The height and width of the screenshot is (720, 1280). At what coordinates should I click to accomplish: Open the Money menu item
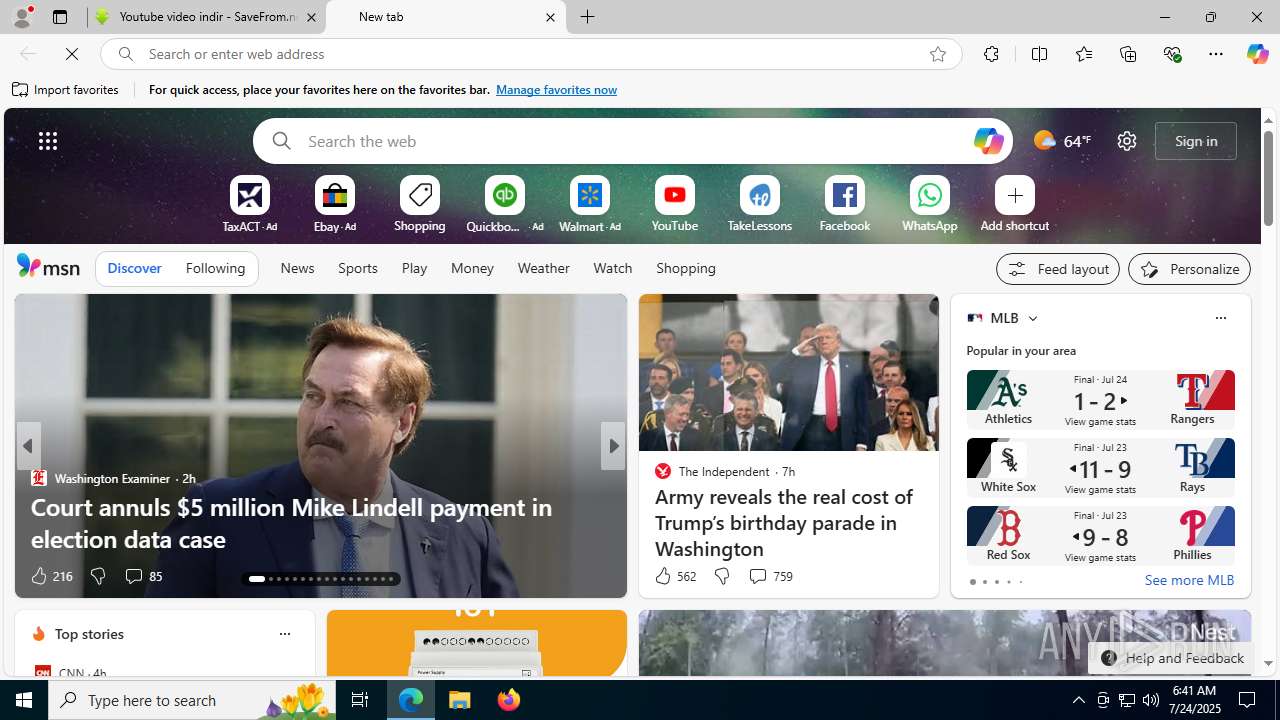tap(472, 268)
